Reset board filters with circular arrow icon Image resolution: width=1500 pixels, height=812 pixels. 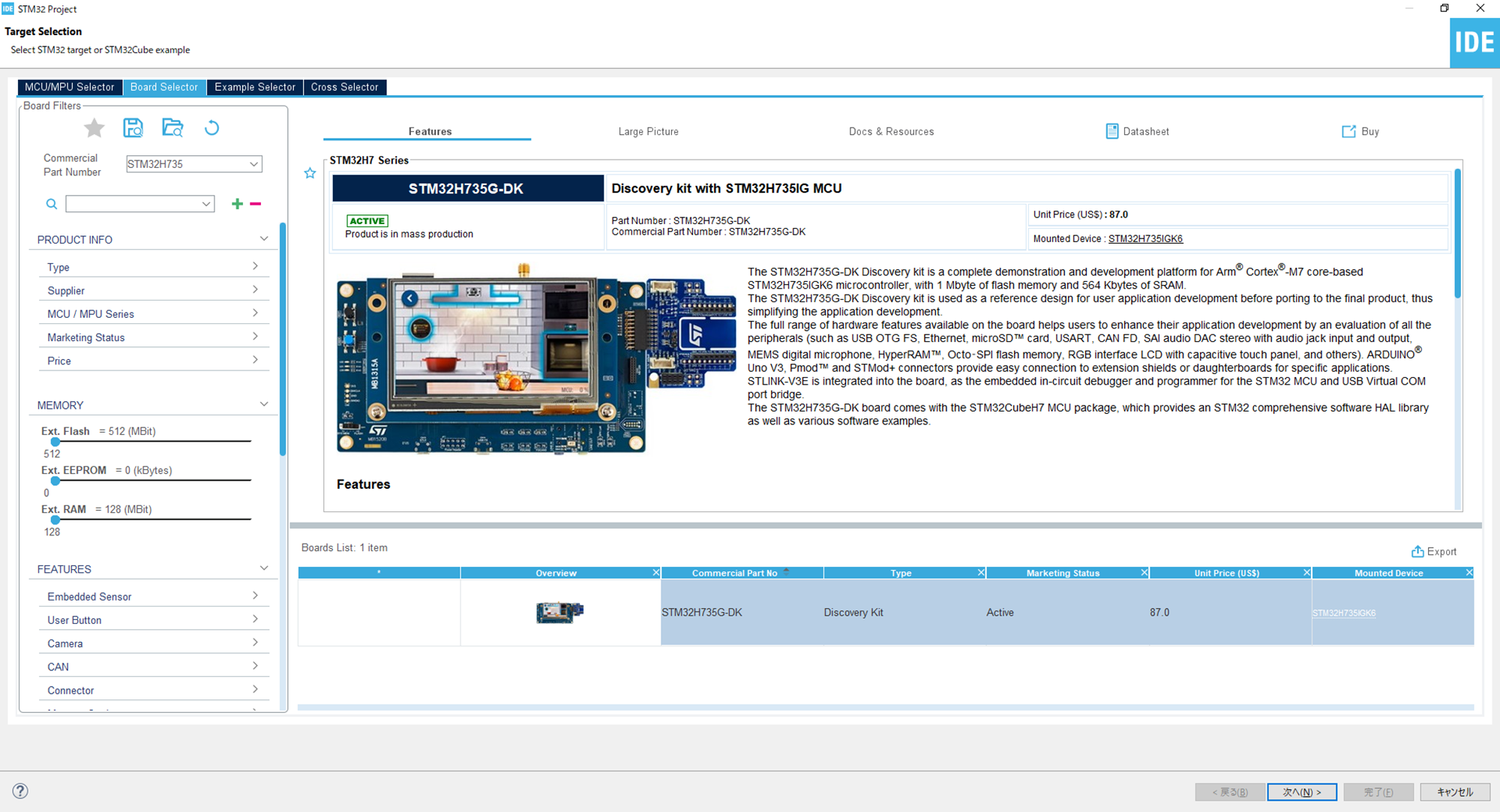(212, 127)
